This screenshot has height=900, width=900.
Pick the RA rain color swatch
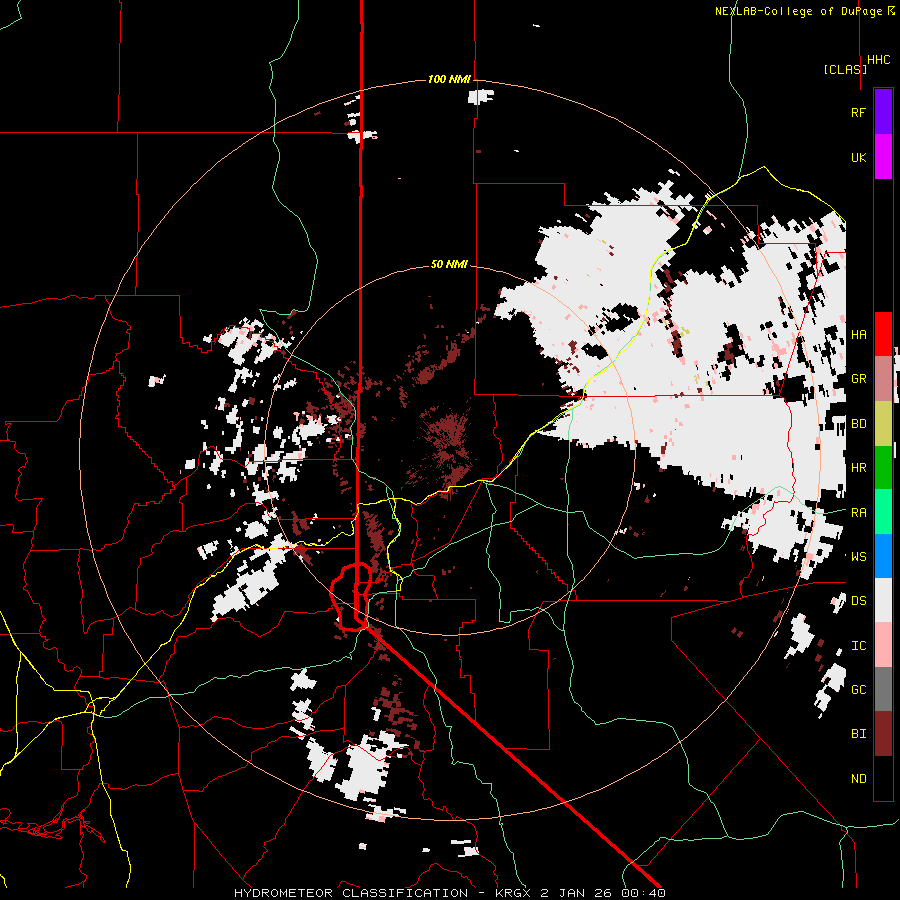883,512
